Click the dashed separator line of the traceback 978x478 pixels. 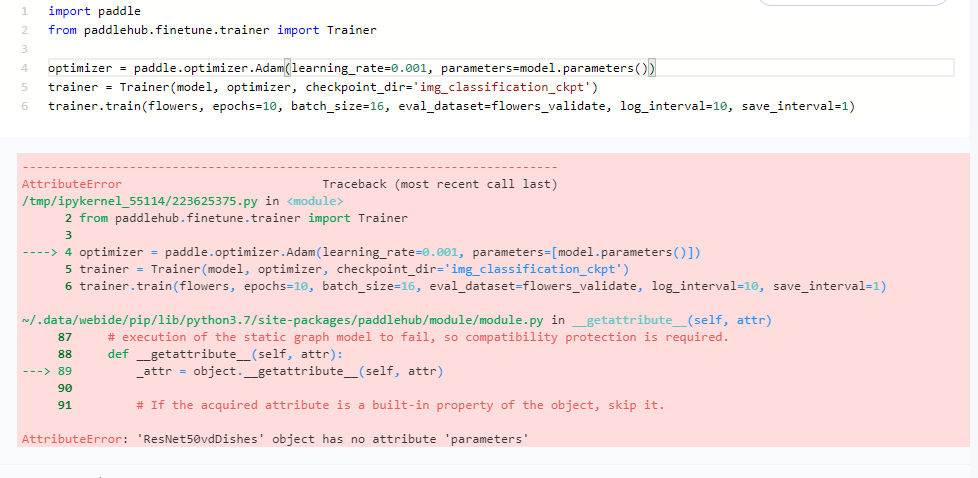pos(289,167)
